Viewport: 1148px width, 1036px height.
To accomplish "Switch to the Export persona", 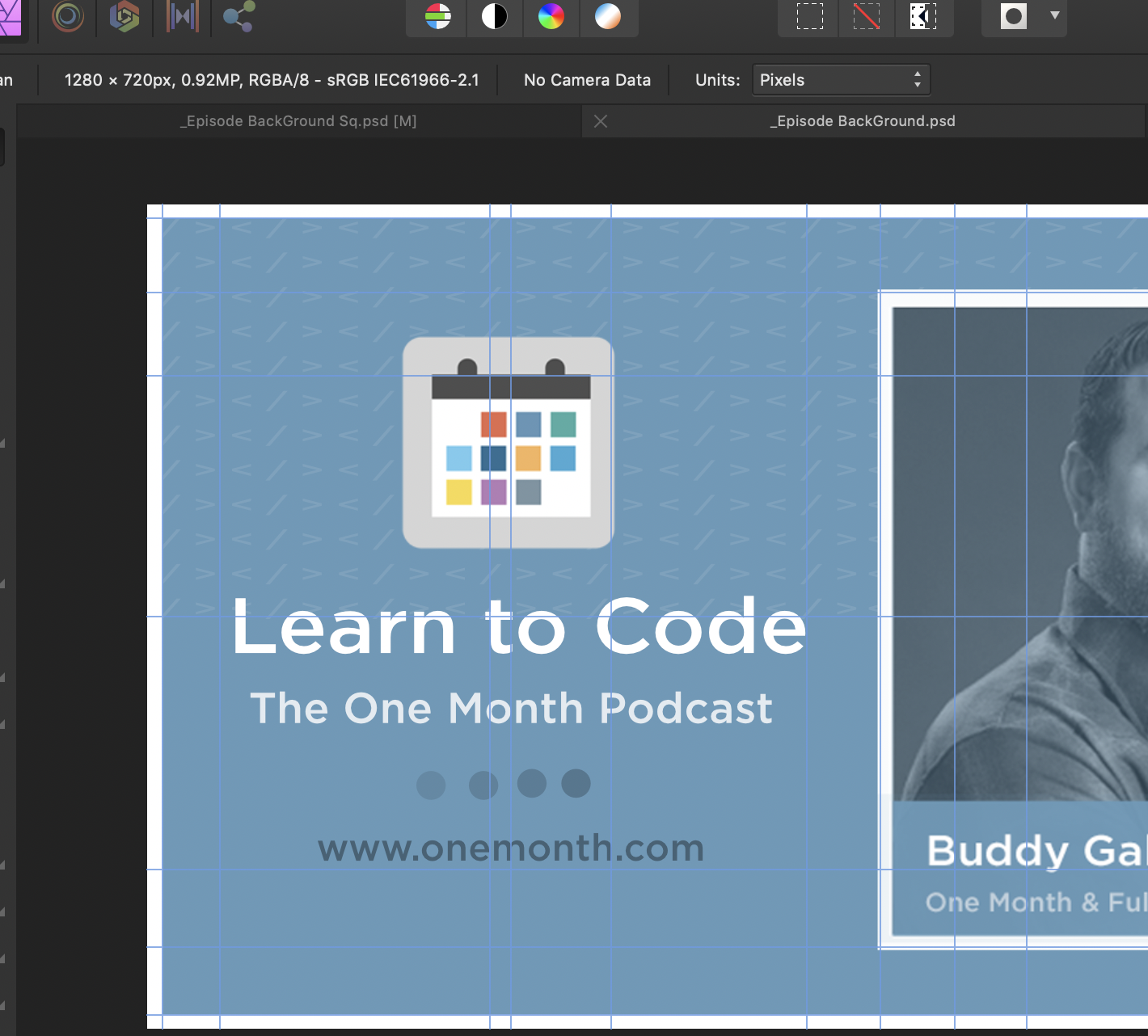I will (x=238, y=16).
